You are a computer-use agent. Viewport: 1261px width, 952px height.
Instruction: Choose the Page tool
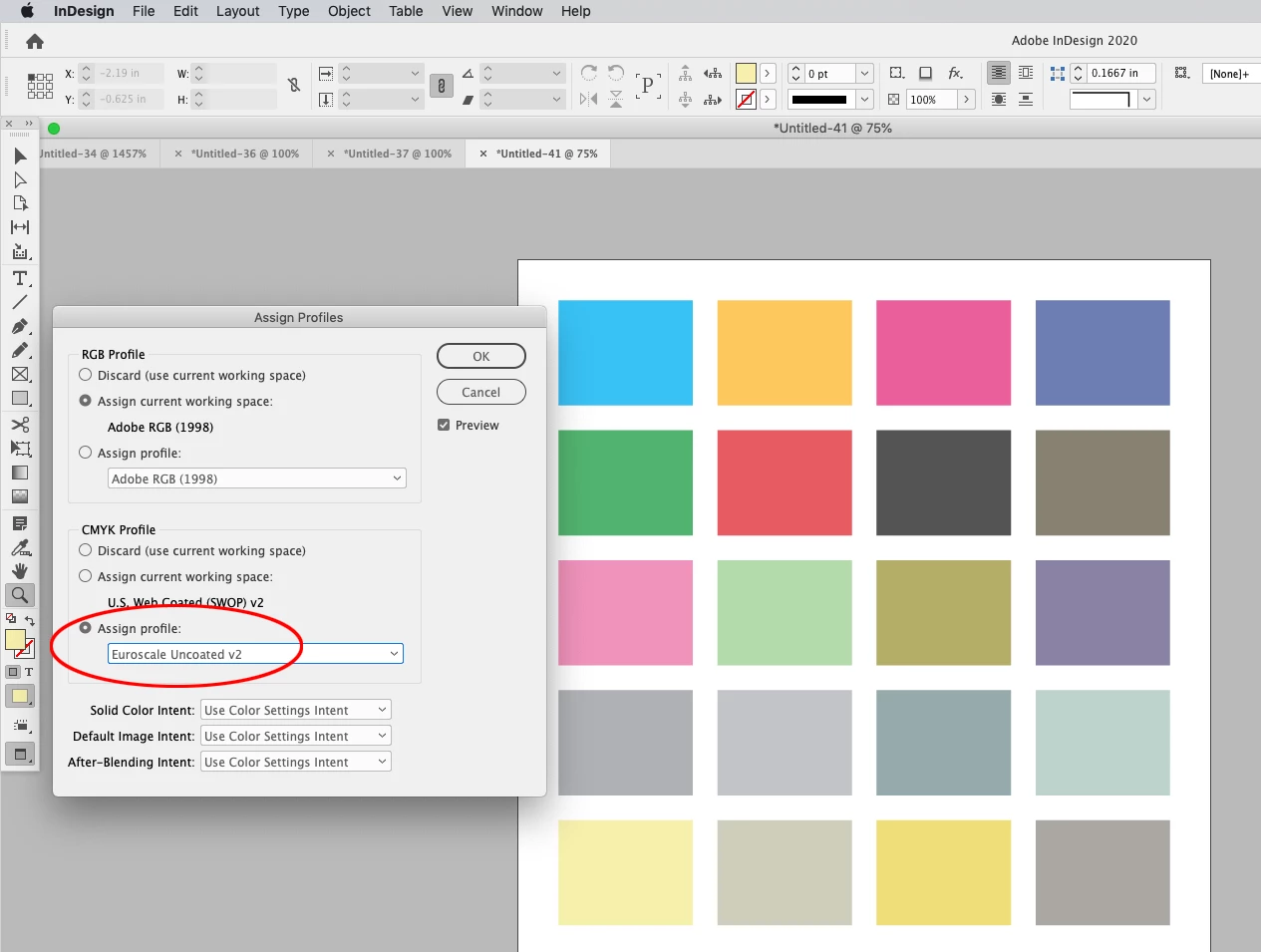pos(20,203)
